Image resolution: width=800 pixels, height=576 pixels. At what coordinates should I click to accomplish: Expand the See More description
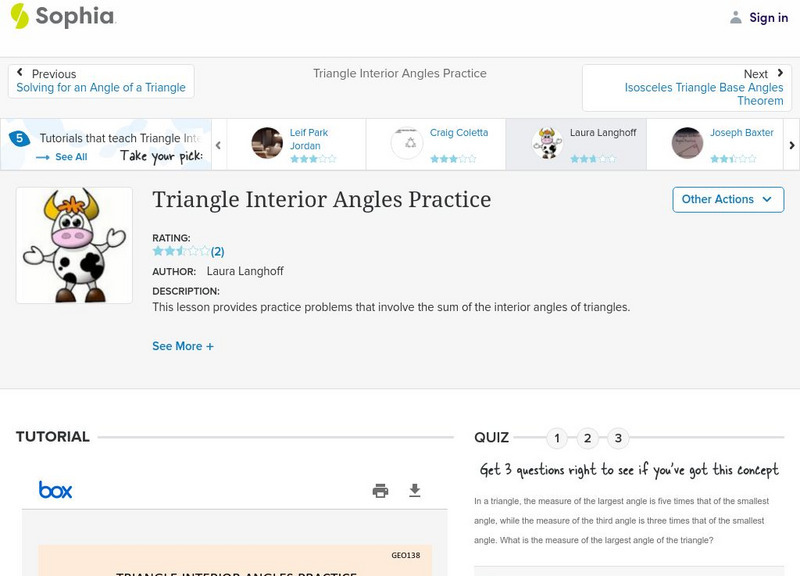[183, 346]
